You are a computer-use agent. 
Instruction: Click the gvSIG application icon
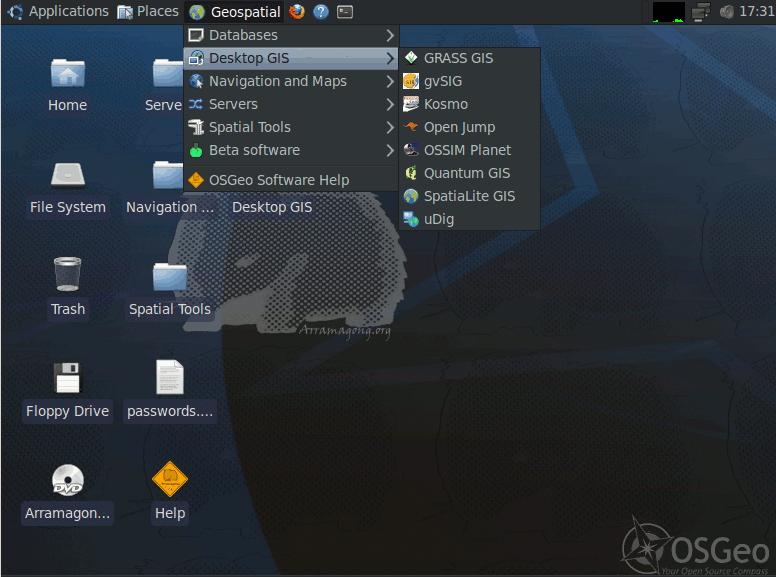(411, 81)
